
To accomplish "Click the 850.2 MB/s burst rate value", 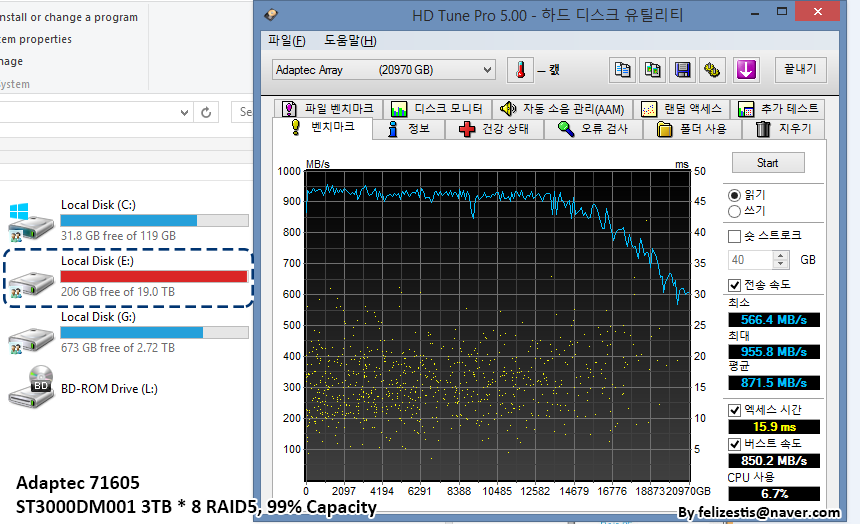I will point(774,461).
